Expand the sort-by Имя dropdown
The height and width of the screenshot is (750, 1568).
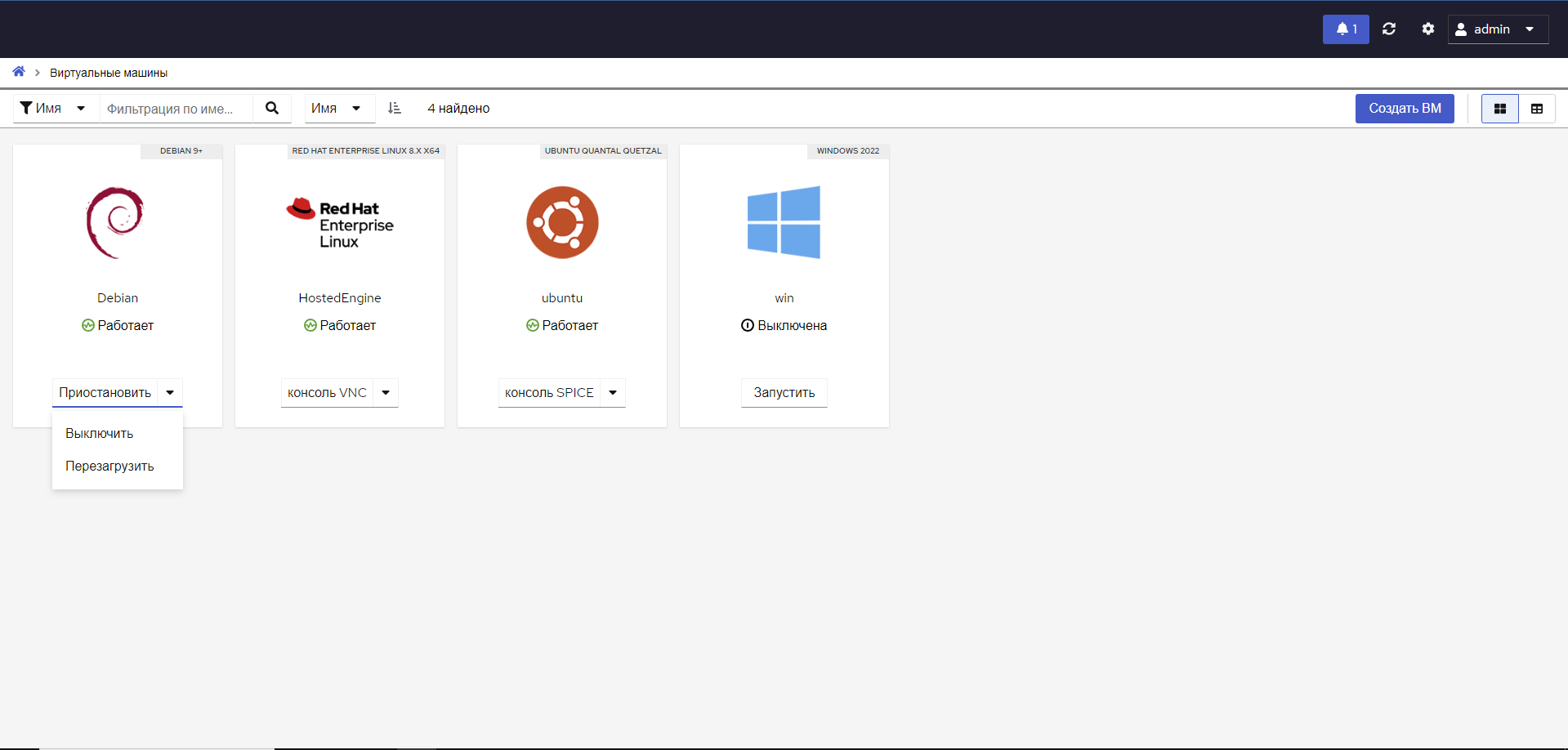click(x=337, y=109)
